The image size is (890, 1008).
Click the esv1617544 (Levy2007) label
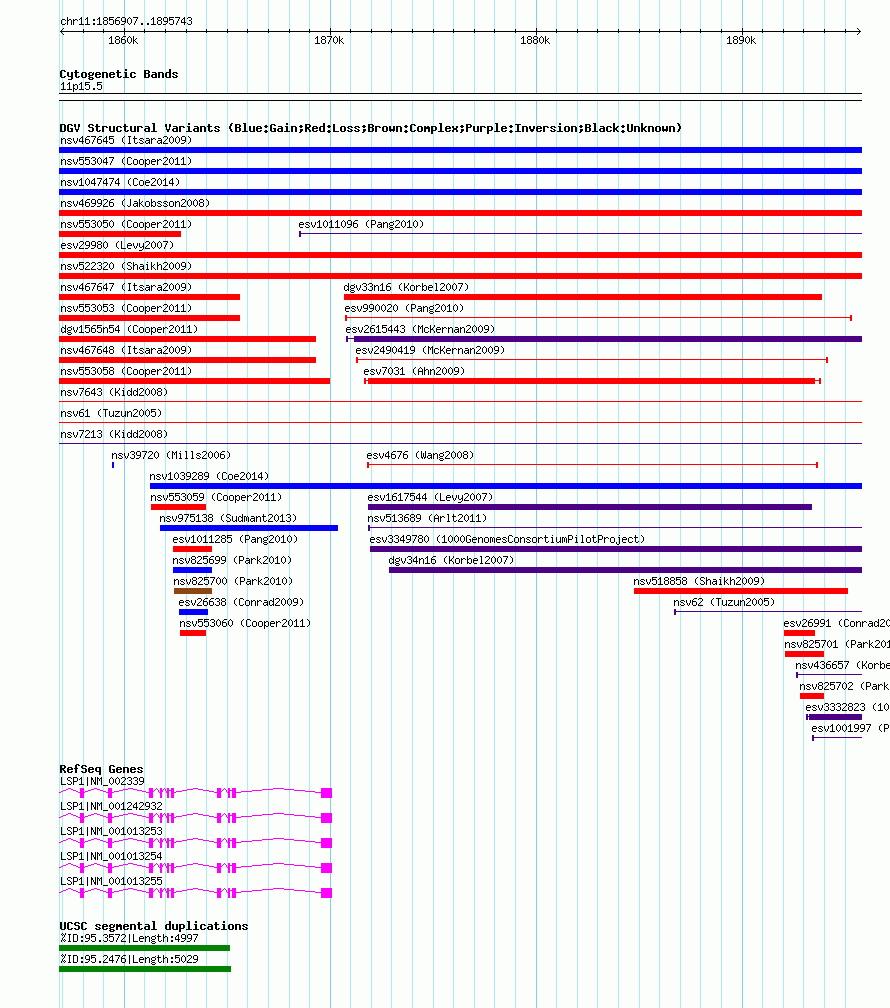tap(430, 498)
